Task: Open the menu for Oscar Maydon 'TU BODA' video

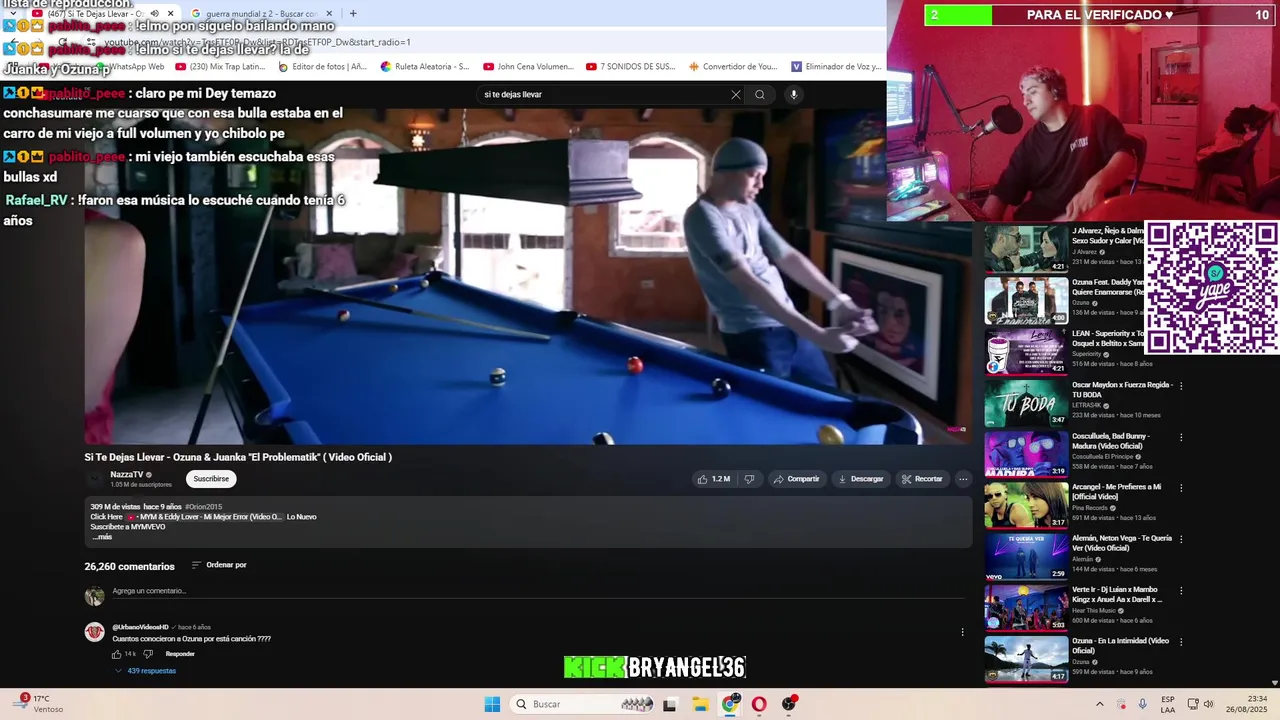Action: [1181, 386]
